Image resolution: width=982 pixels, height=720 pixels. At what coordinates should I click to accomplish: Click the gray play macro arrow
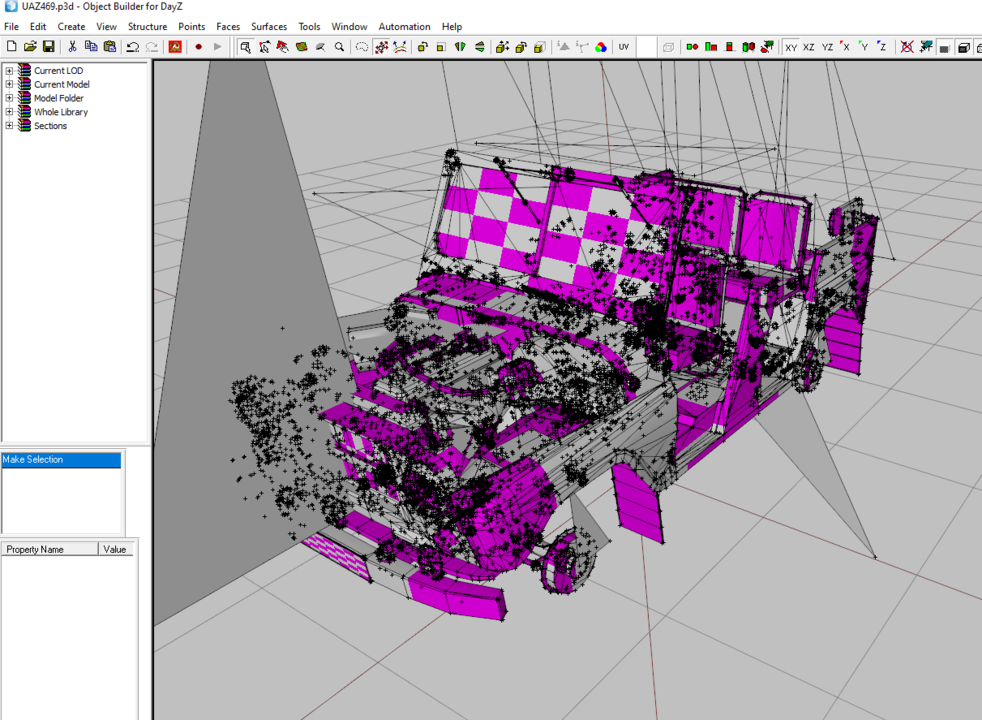click(x=217, y=47)
